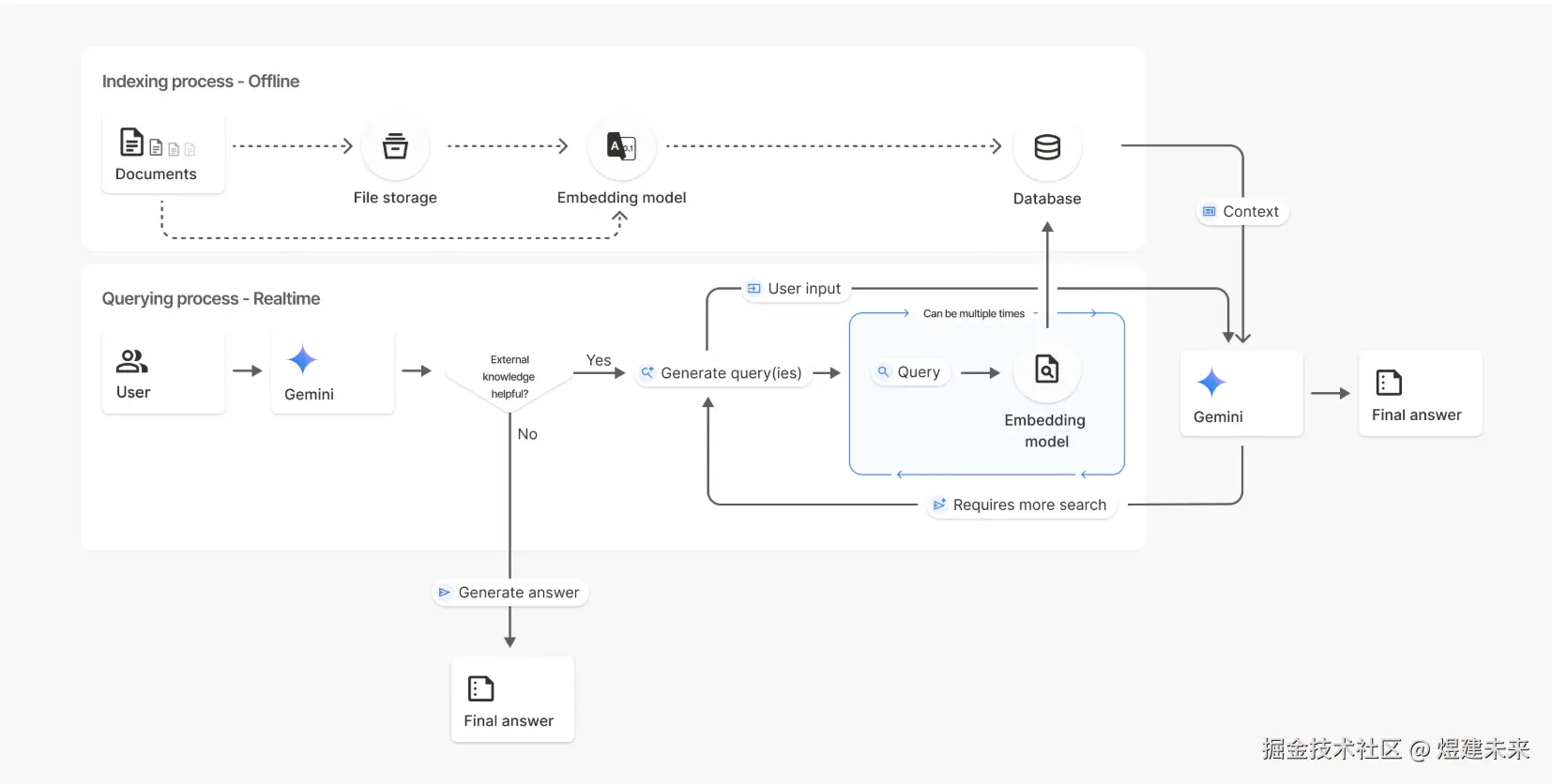The width and height of the screenshot is (1552, 784).
Task: Click the User people icon
Action: (131, 361)
